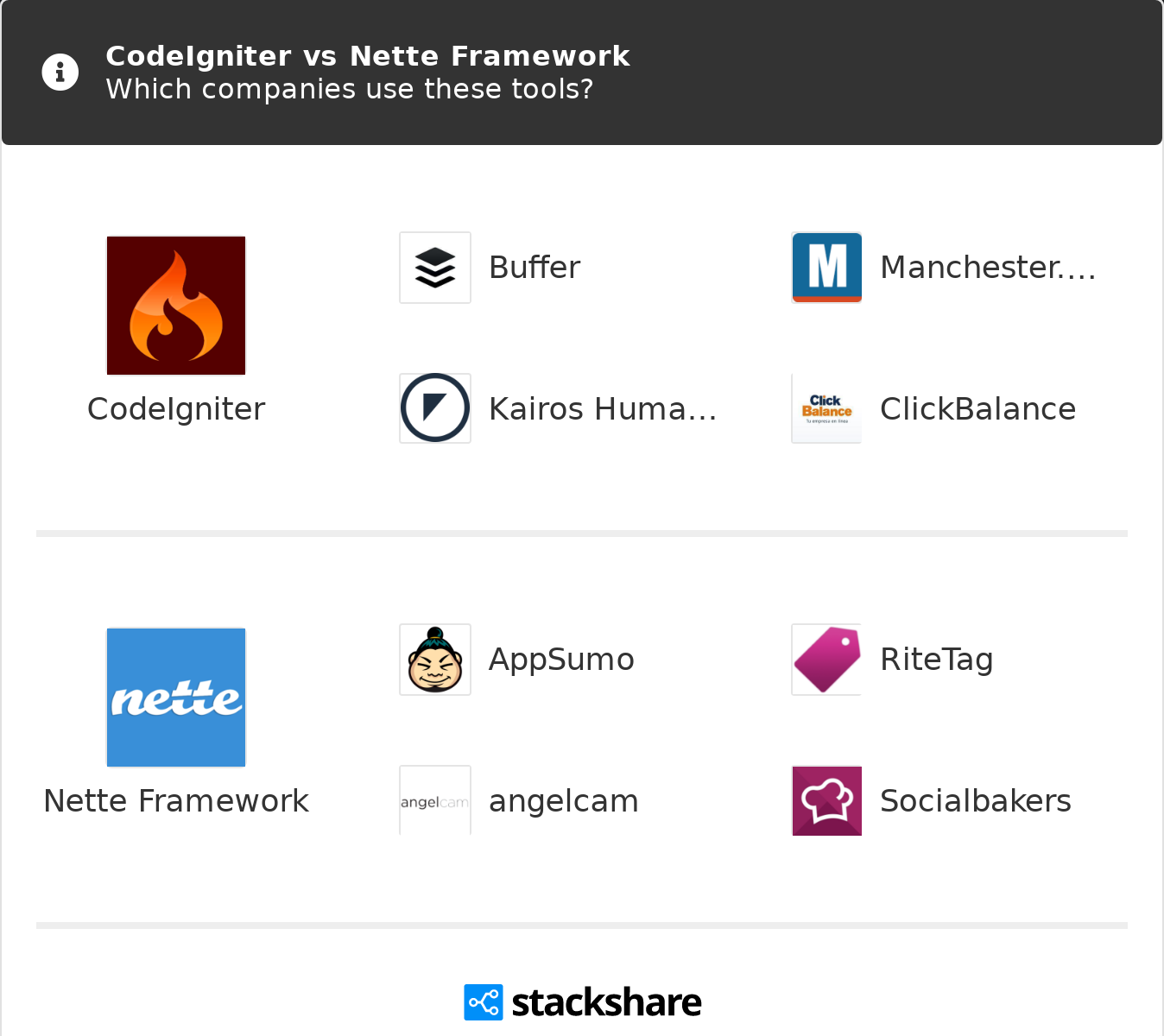
Task: Click the AppSumo company name
Action: [x=561, y=660]
